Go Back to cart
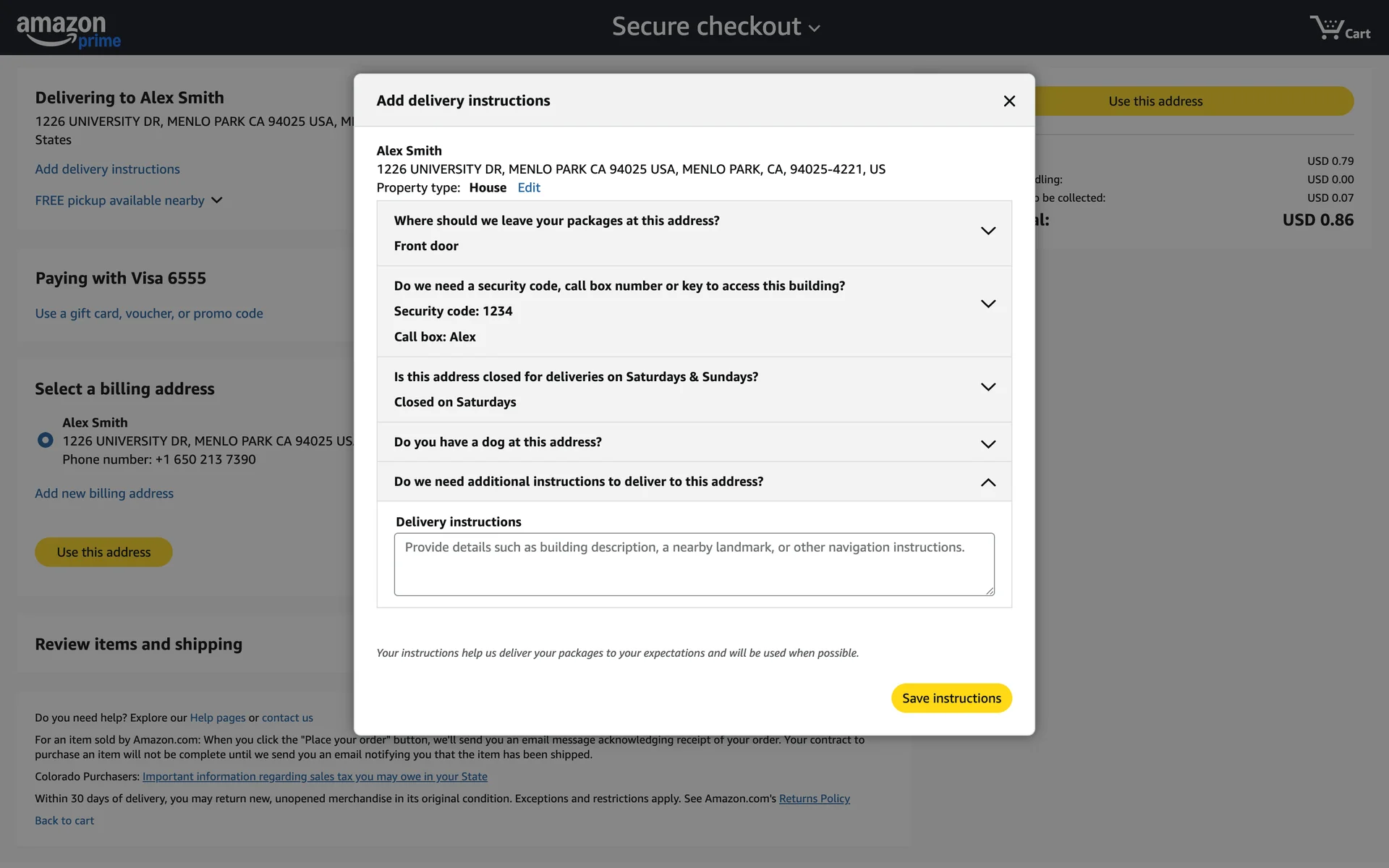Screen dimensions: 1389x868 click(64, 821)
